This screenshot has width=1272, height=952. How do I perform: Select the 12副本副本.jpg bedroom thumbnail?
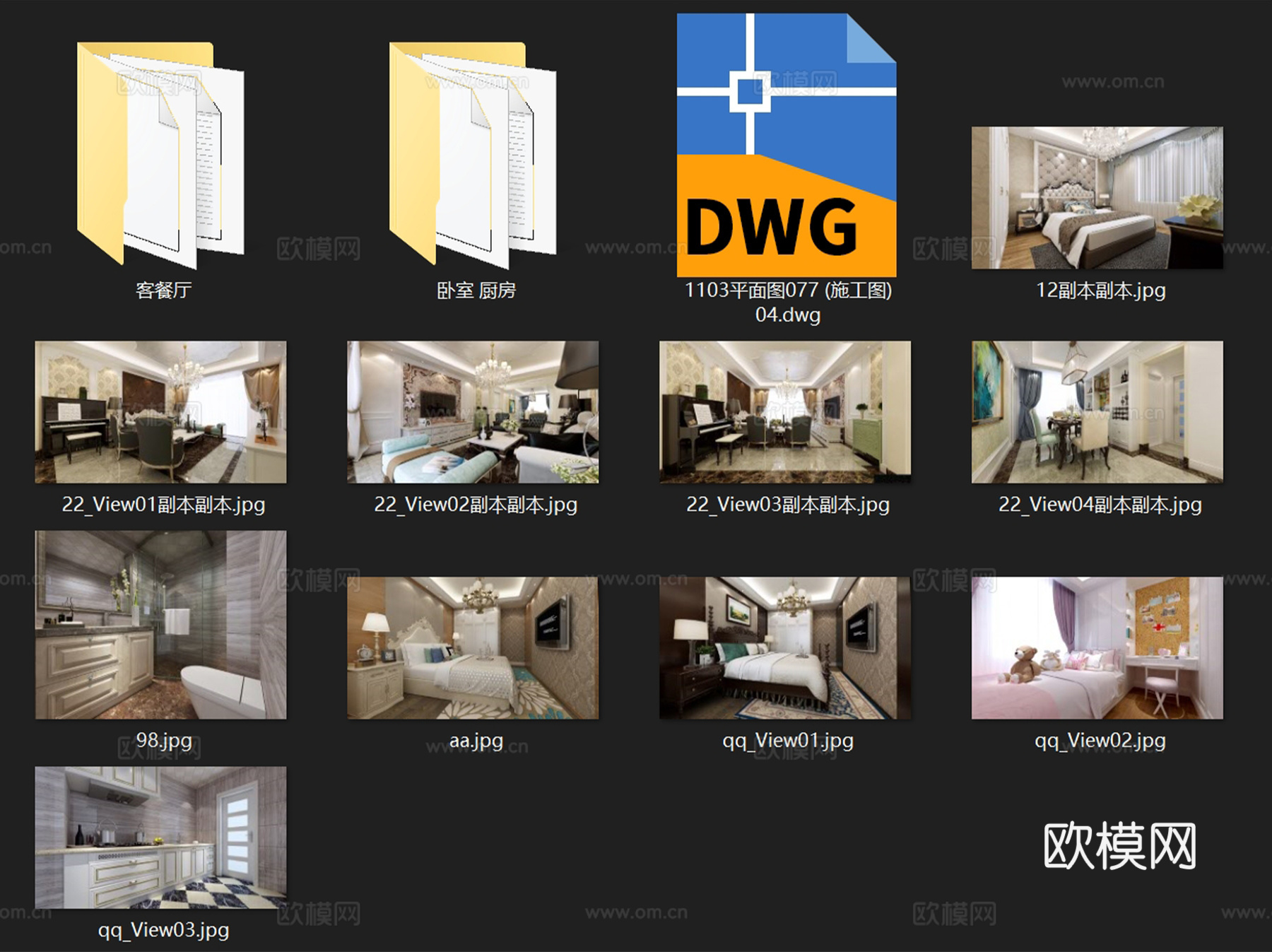1097,198
